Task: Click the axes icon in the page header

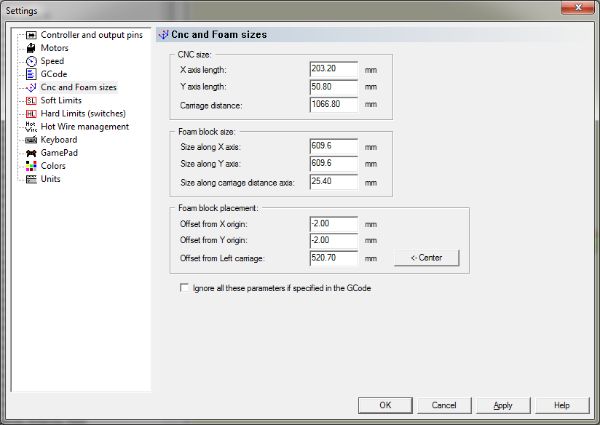Action: (x=164, y=35)
